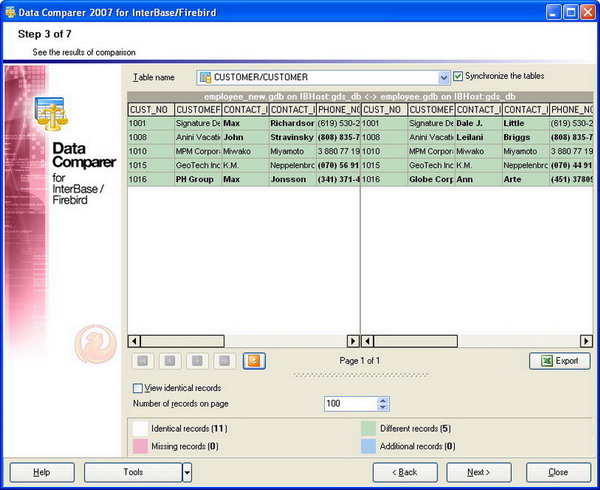Click the Additional records blue color swatch
Viewport: 600px width, 490px height.
[368, 446]
